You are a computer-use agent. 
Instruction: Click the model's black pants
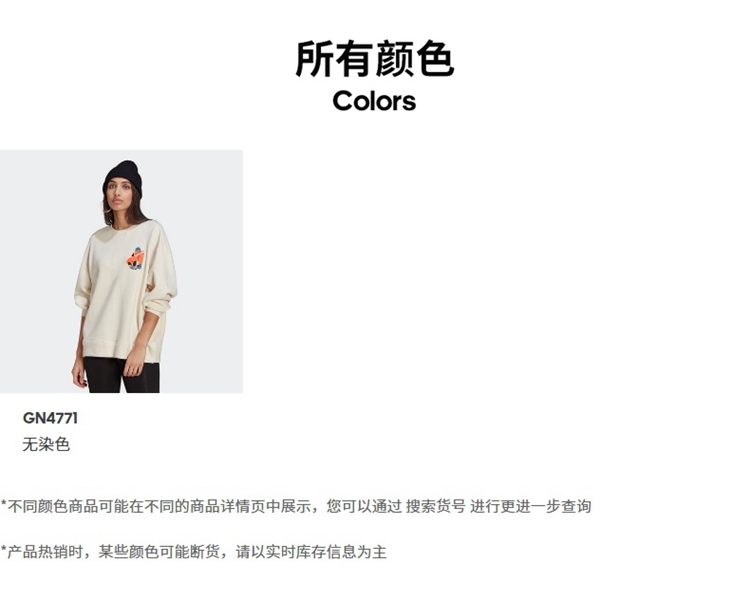click(121, 375)
